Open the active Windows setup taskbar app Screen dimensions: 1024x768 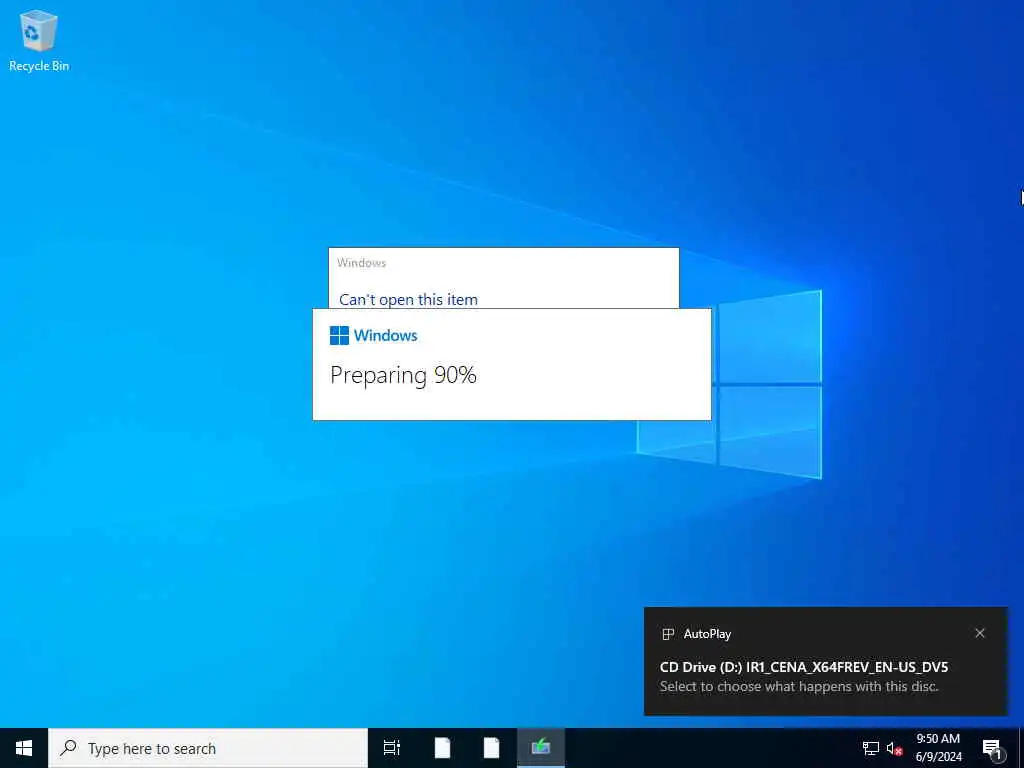coord(541,748)
